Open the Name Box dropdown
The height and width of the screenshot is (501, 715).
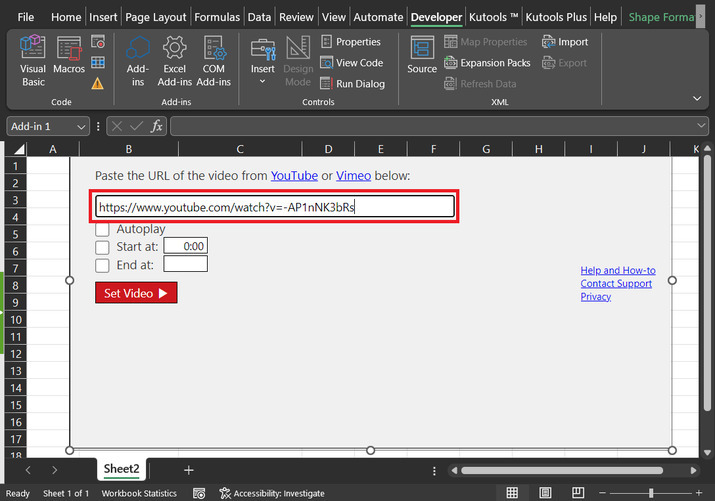[81, 126]
